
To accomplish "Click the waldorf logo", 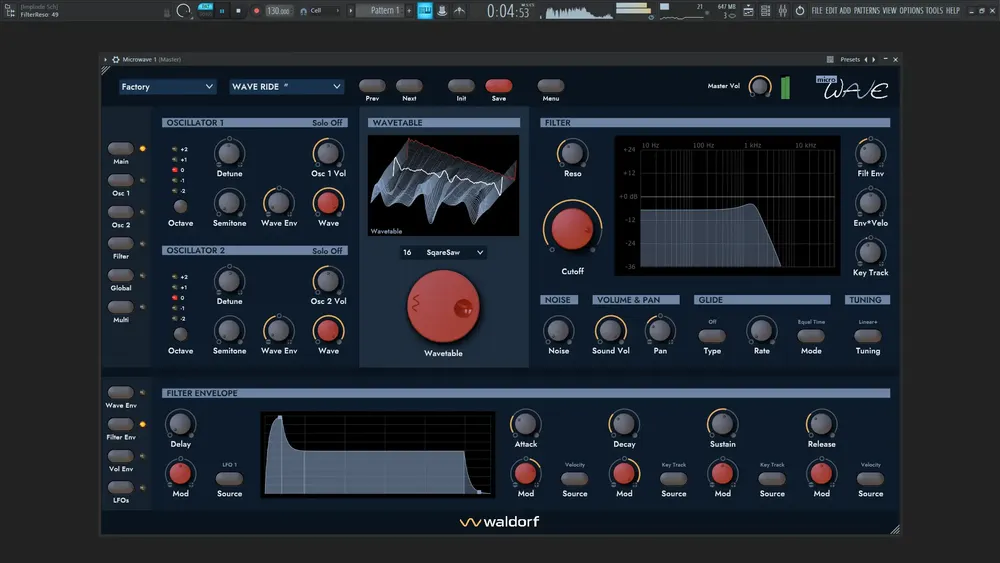I will coord(499,522).
